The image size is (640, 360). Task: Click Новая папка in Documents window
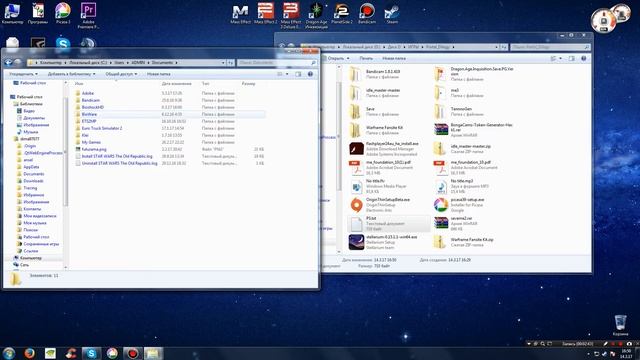158,74
